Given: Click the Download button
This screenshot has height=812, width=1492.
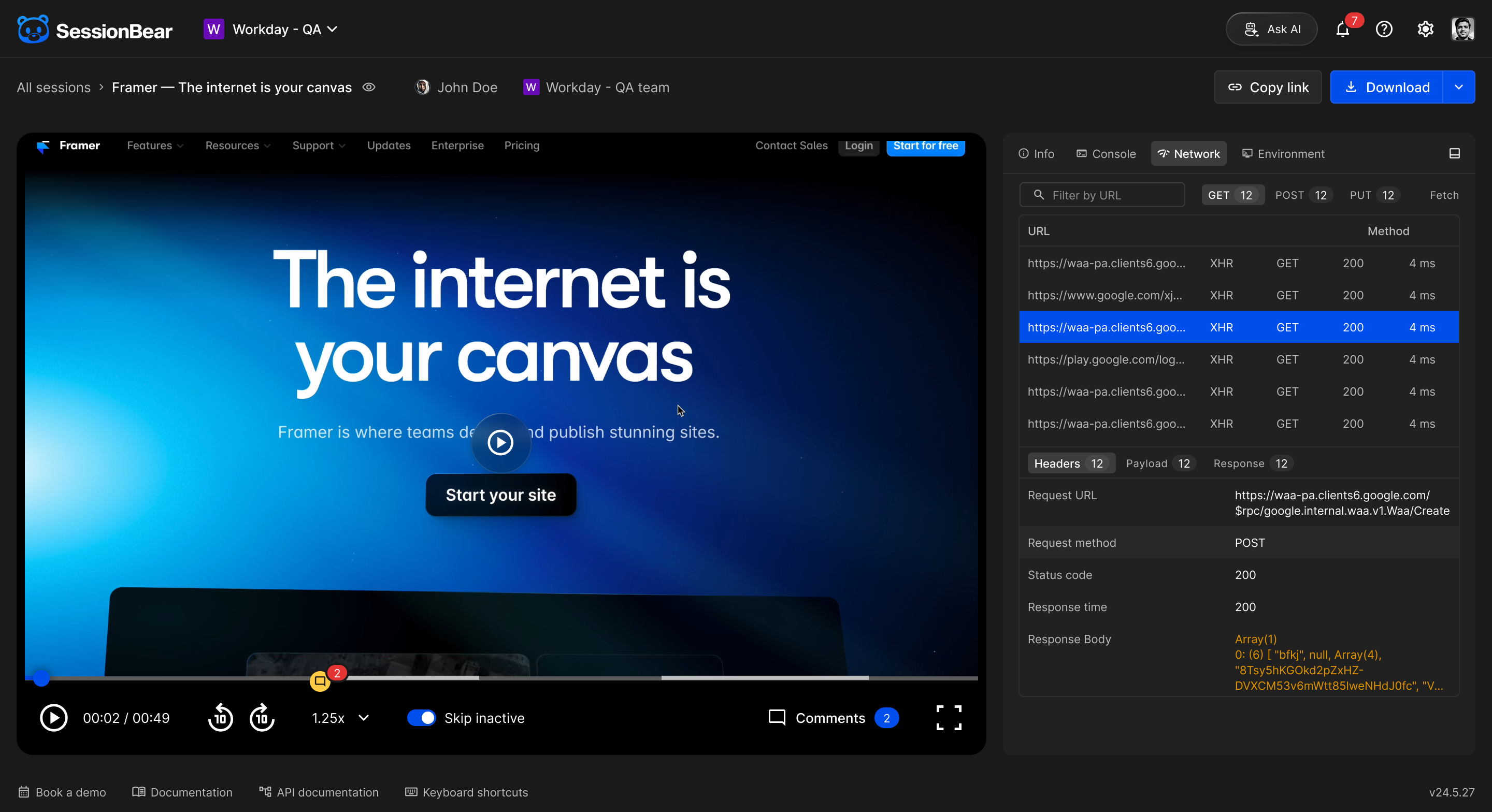Looking at the screenshot, I should click(1387, 88).
